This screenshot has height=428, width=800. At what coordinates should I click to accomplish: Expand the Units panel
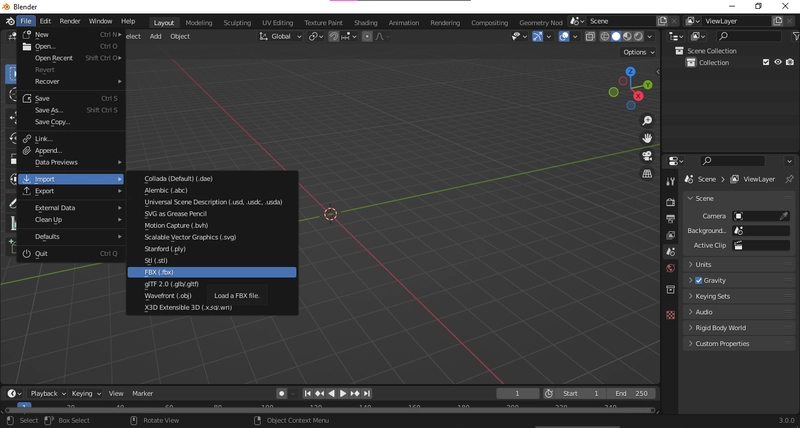tap(738, 265)
